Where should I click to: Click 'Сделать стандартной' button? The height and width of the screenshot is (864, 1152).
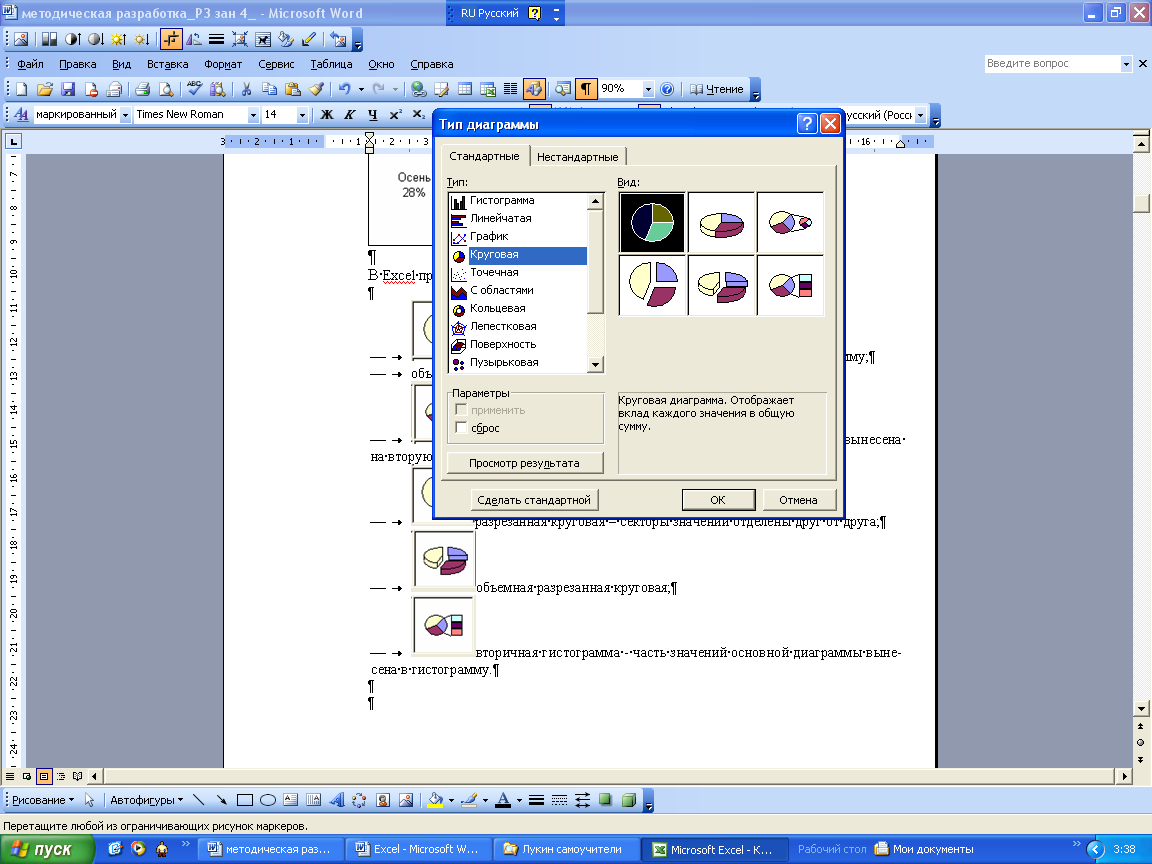534,500
